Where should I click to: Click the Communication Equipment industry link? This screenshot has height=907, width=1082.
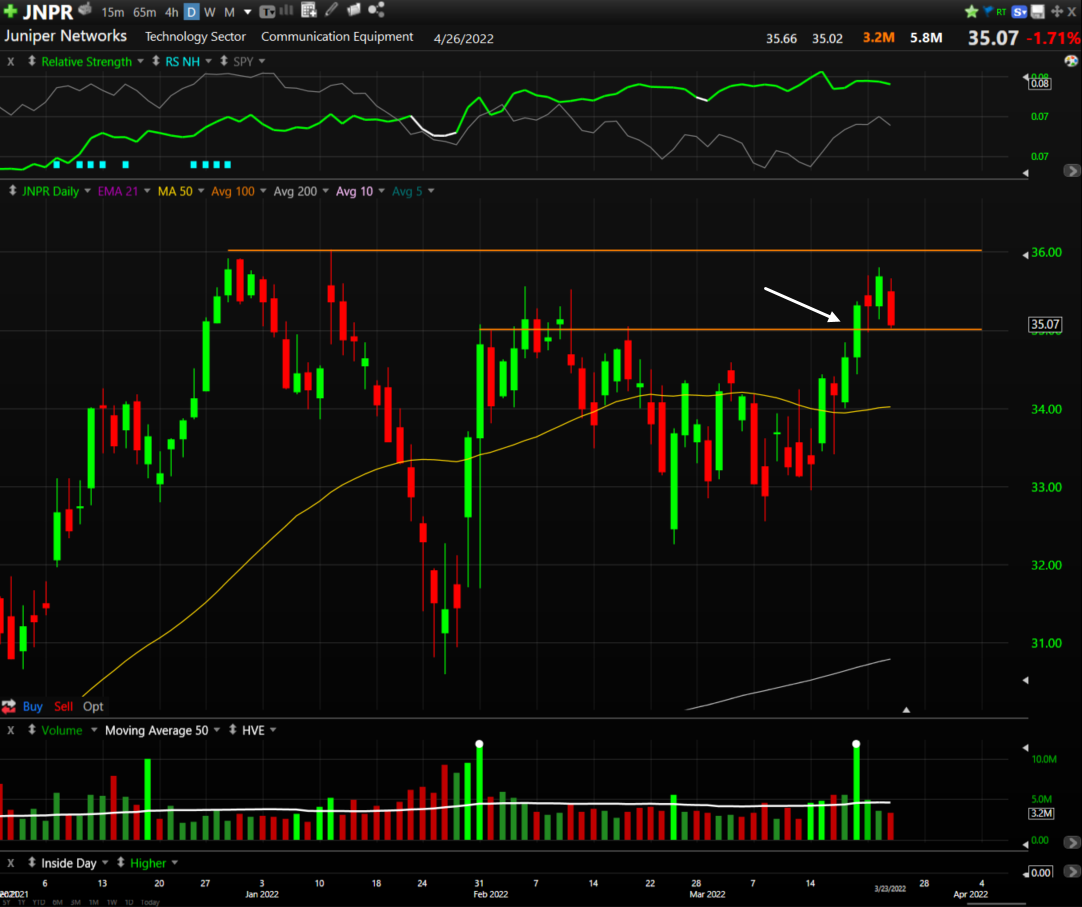coord(337,37)
